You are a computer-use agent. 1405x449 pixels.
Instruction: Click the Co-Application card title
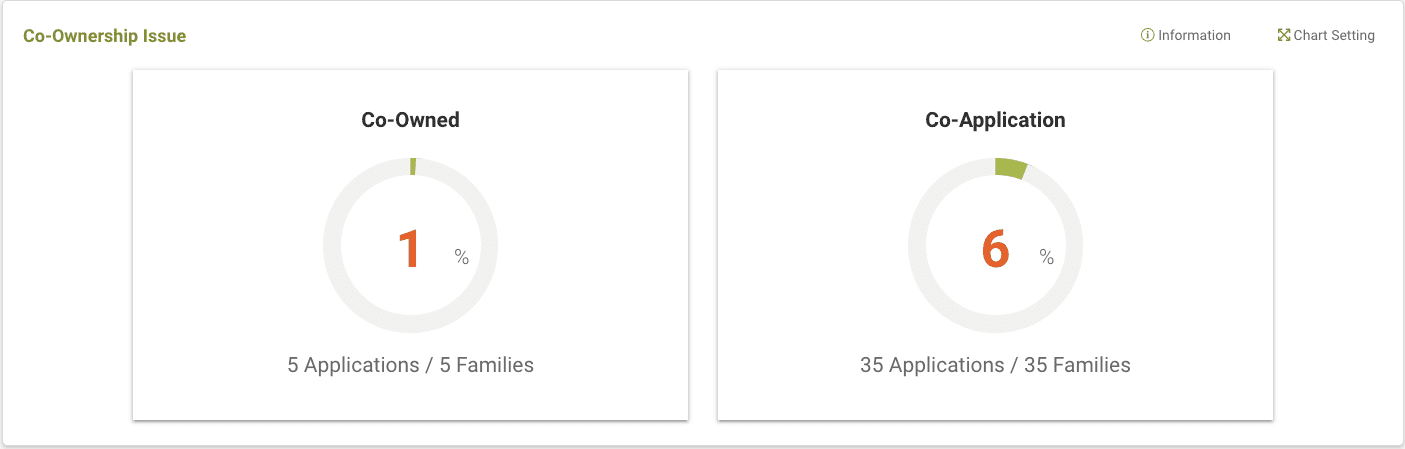click(995, 120)
